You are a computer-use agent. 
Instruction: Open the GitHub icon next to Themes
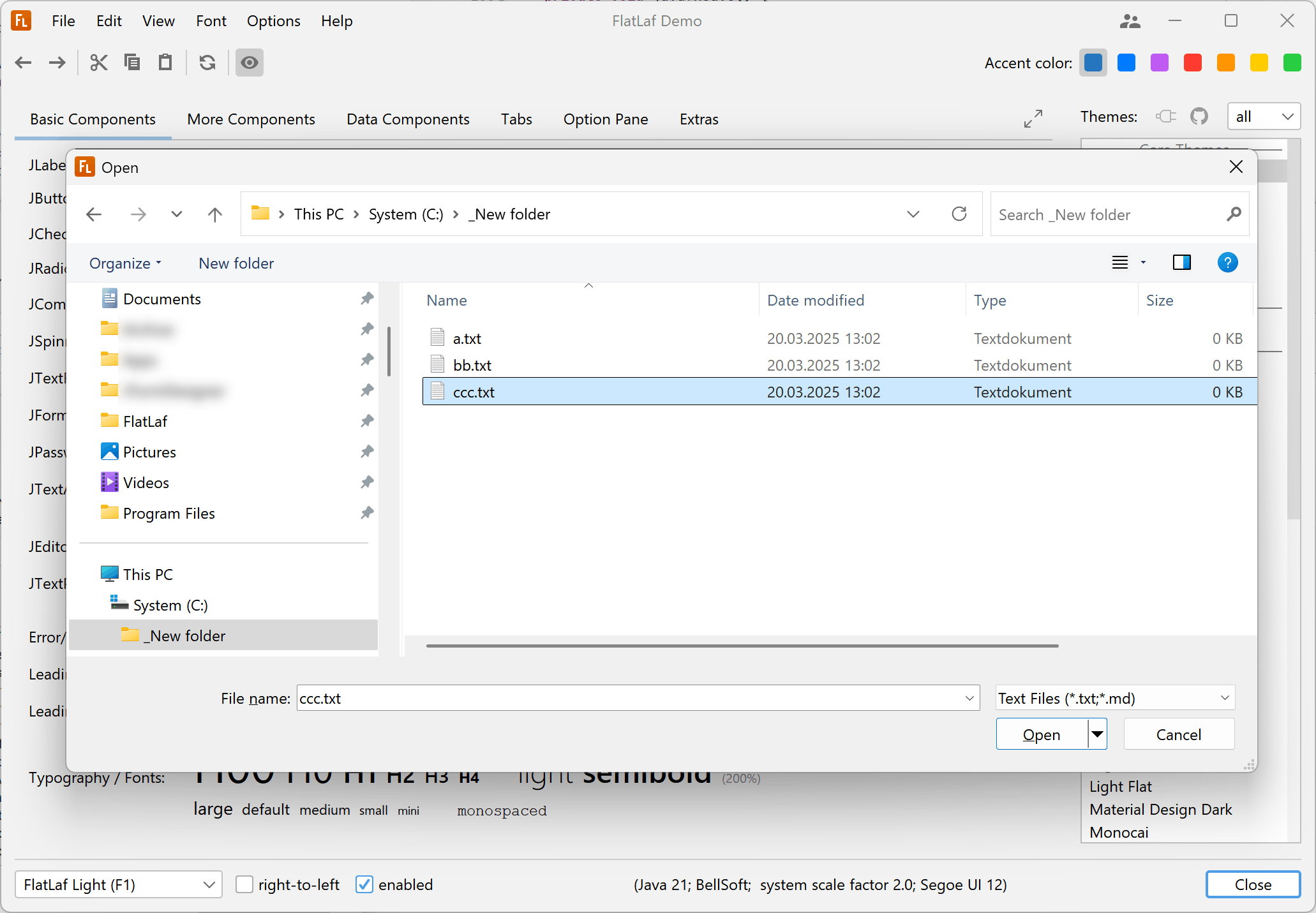tap(1199, 116)
